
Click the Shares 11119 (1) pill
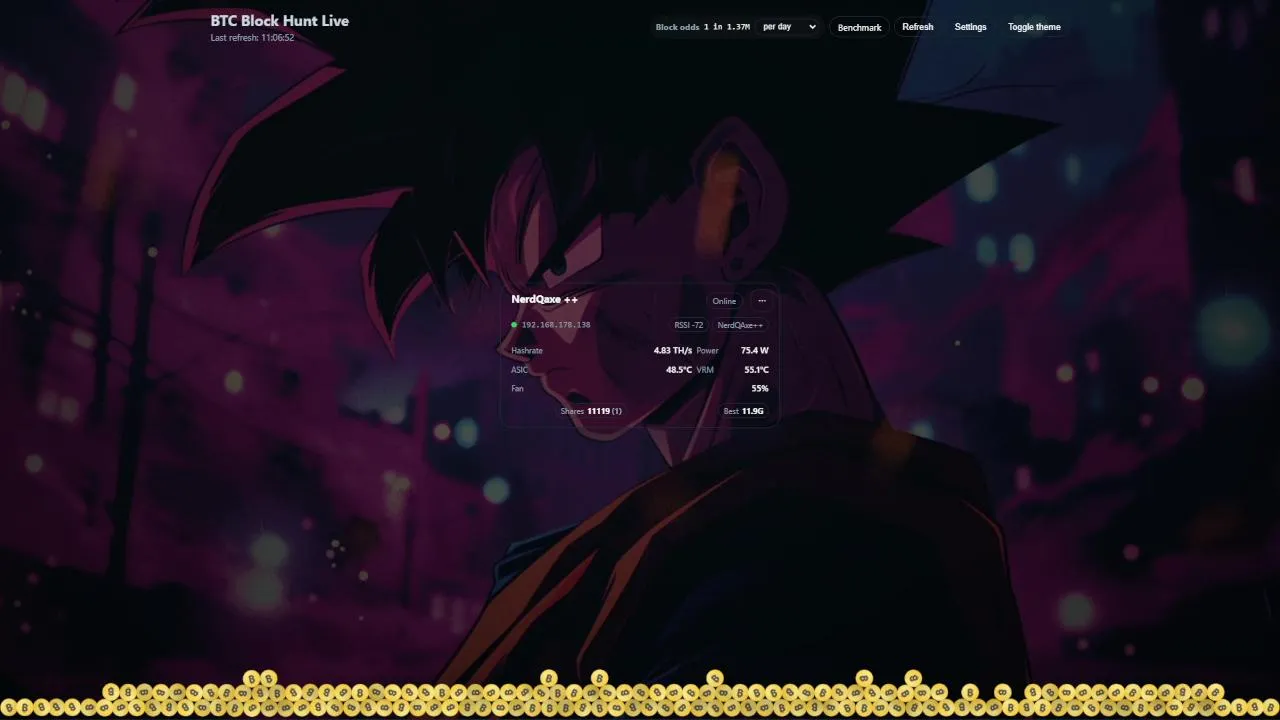tap(591, 411)
